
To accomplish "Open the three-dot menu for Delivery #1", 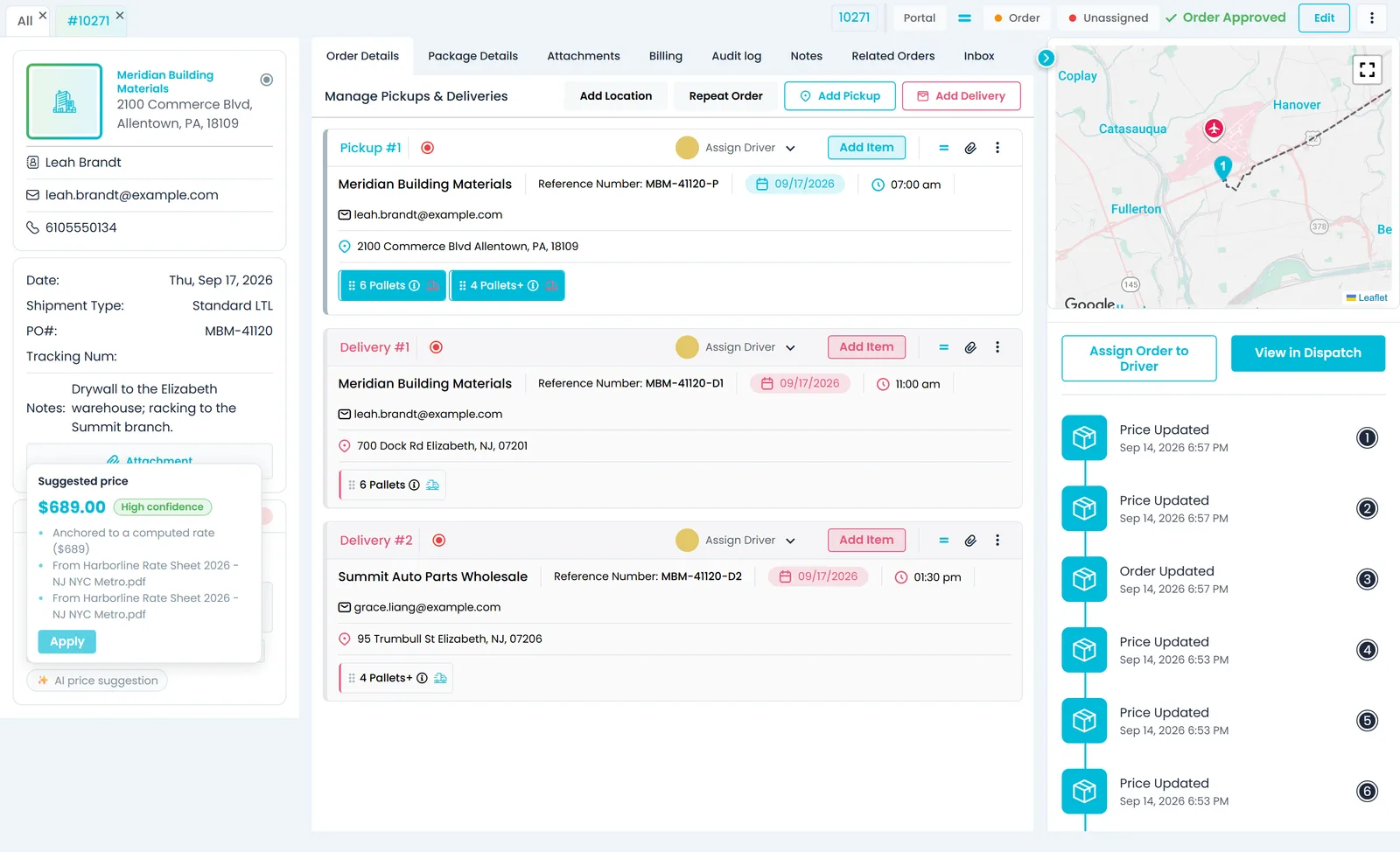I will pos(997,347).
